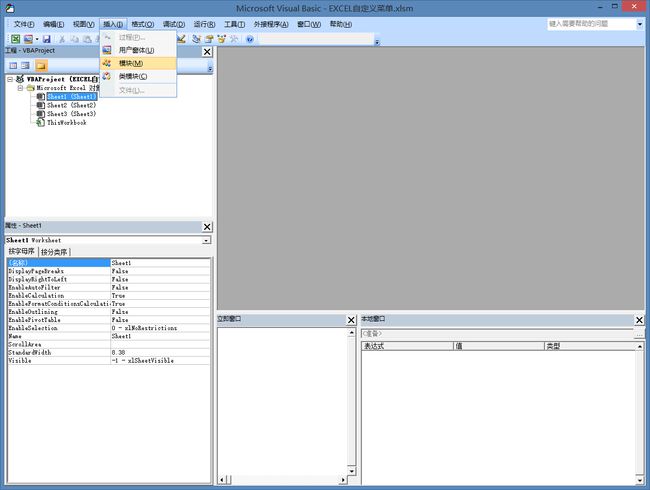The height and width of the screenshot is (490, 650).
Task: Click View Code icon in project panel
Action: (x=13, y=65)
